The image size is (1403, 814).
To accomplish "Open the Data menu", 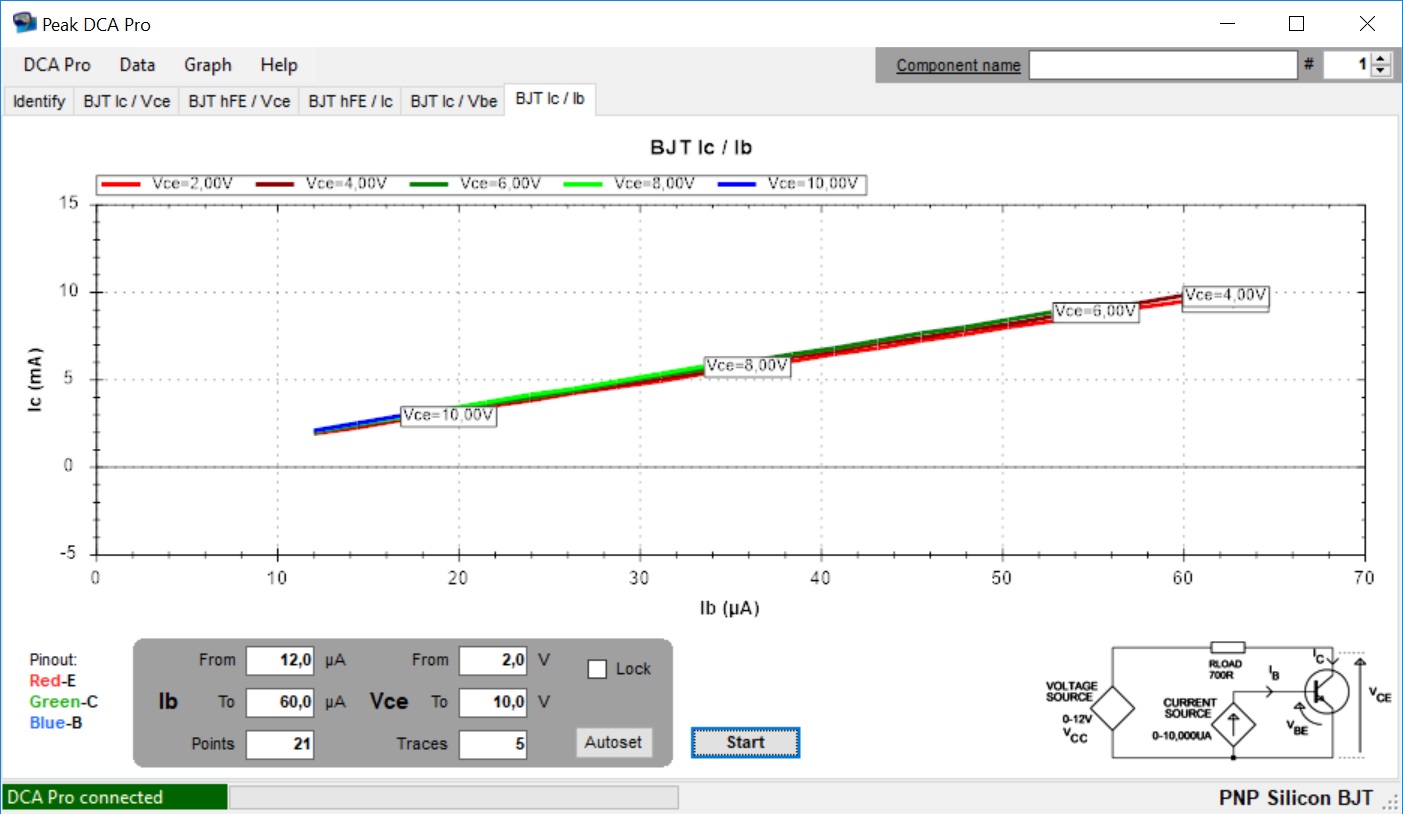I will point(137,65).
